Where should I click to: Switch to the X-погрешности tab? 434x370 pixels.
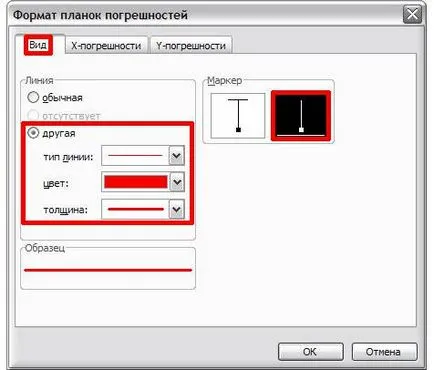(x=106, y=45)
